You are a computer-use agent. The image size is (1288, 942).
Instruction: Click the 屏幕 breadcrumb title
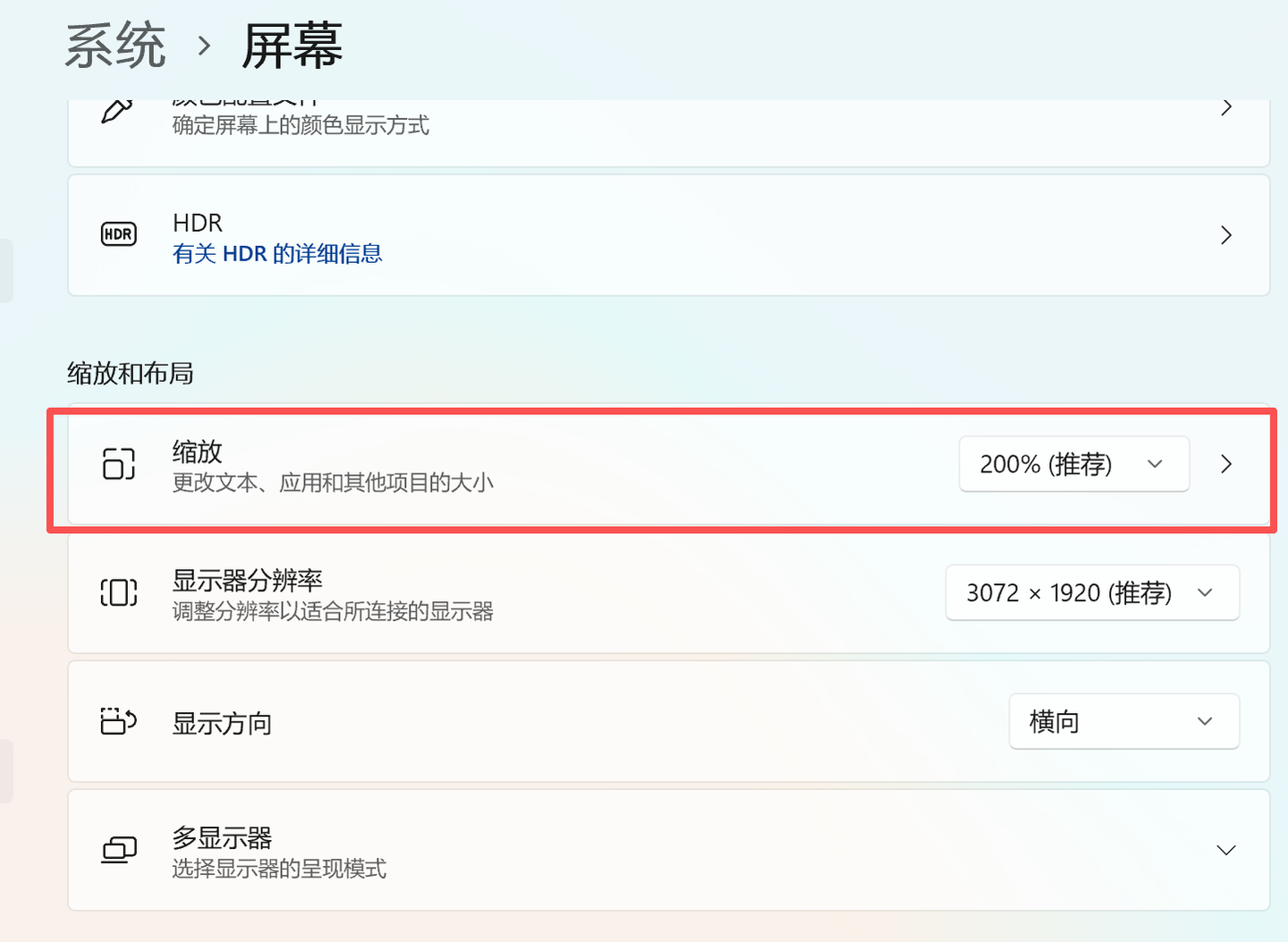(x=292, y=46)
